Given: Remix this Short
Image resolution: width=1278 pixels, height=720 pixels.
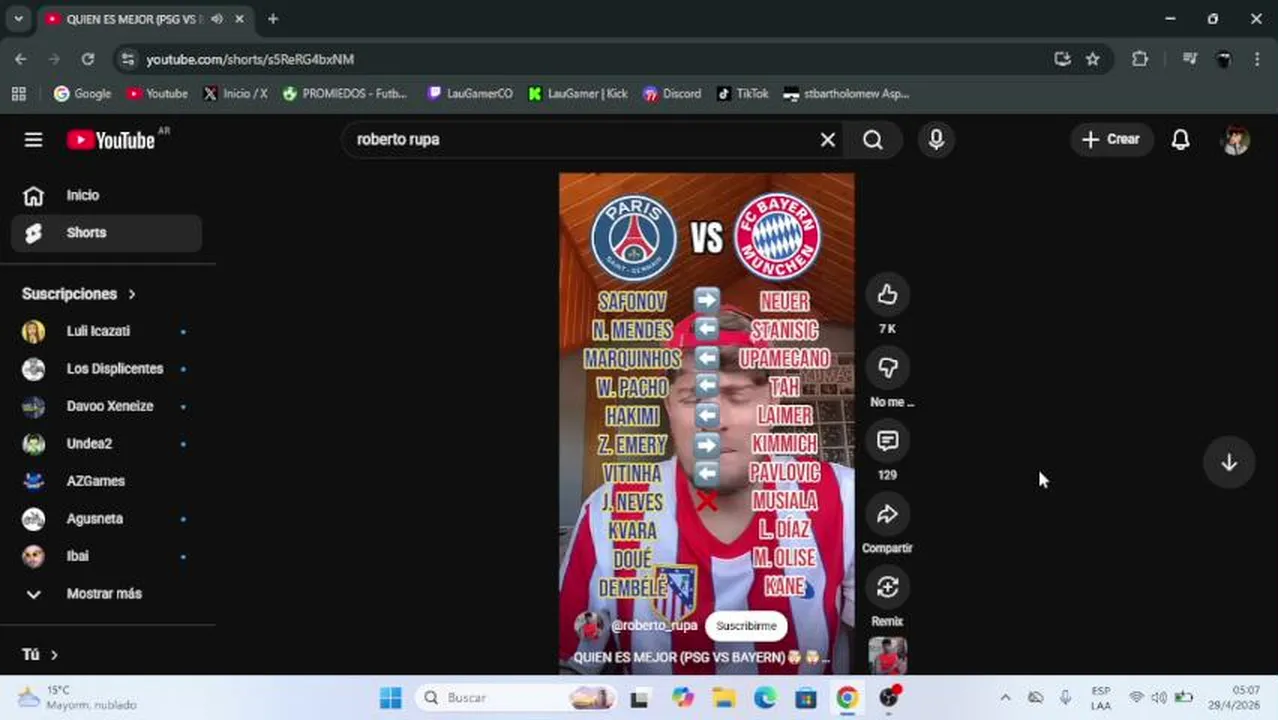Looking at the screenshot, I should [x=887, y=587].
